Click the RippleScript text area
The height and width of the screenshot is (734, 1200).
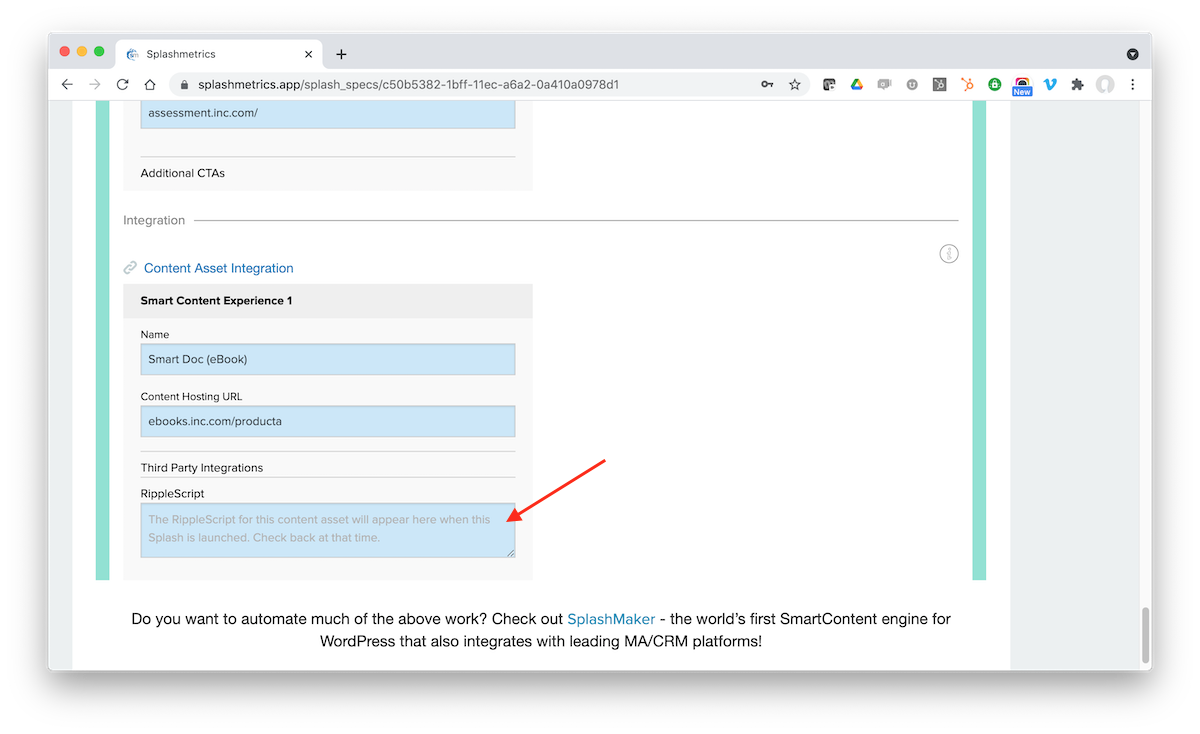(x=328, y=530)
